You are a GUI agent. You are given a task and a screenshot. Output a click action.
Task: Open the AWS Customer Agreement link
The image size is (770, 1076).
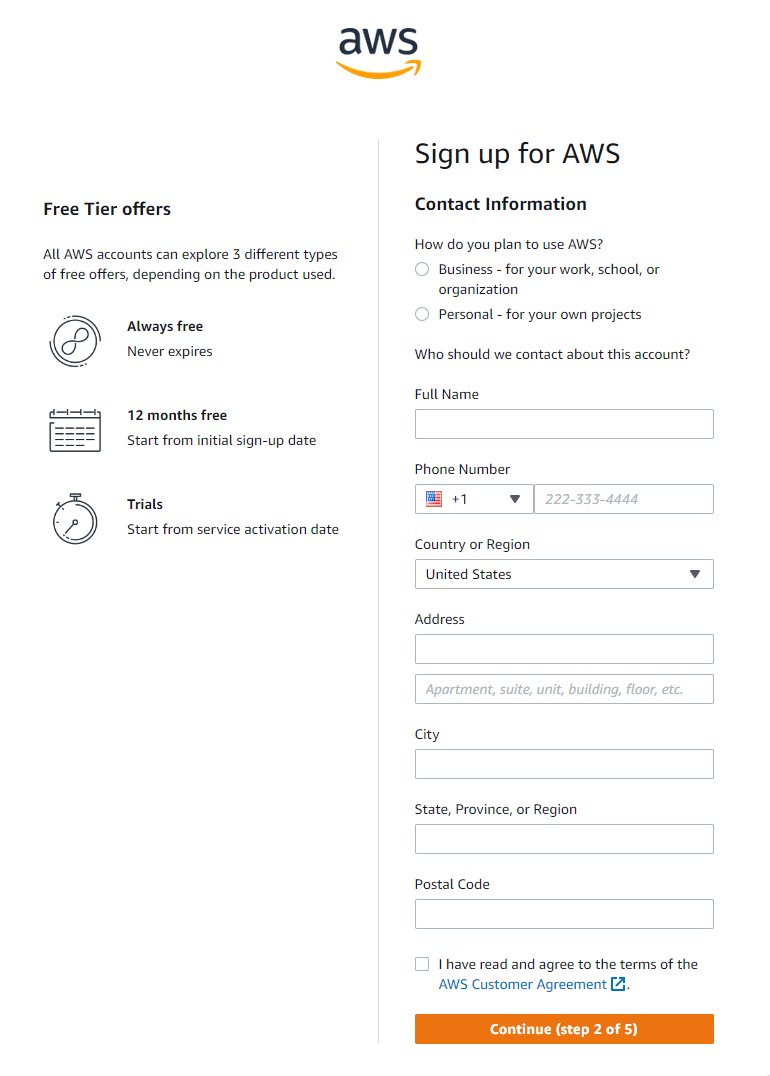[522, 984]
